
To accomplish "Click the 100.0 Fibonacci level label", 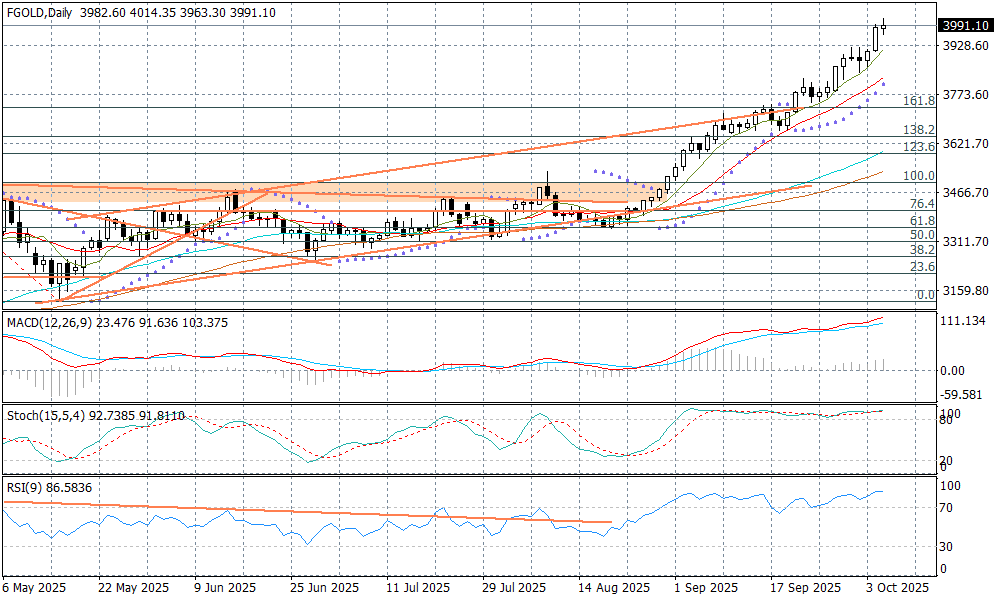I will coord(918,176).
